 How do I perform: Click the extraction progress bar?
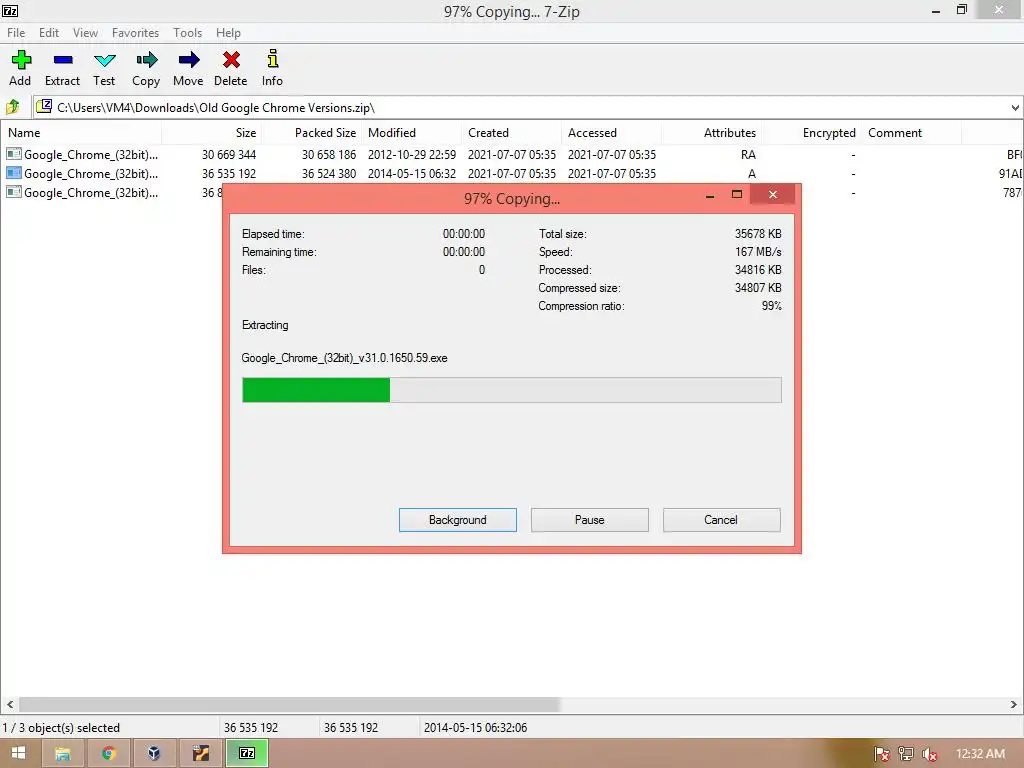click(x=511, y=390)
